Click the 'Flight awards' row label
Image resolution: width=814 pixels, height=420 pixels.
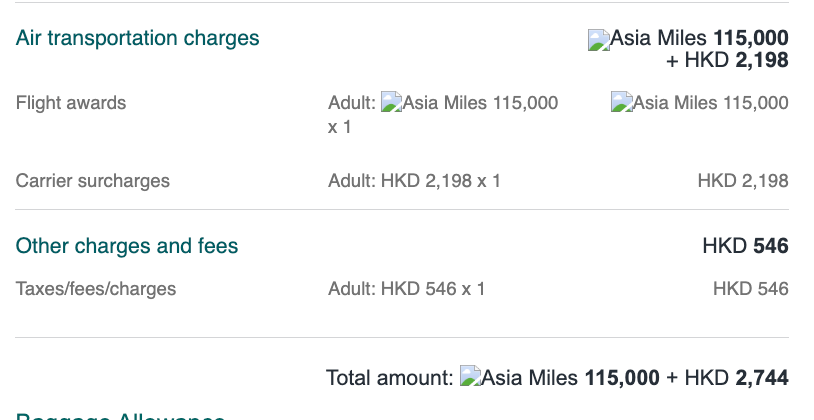coord(71,103)
